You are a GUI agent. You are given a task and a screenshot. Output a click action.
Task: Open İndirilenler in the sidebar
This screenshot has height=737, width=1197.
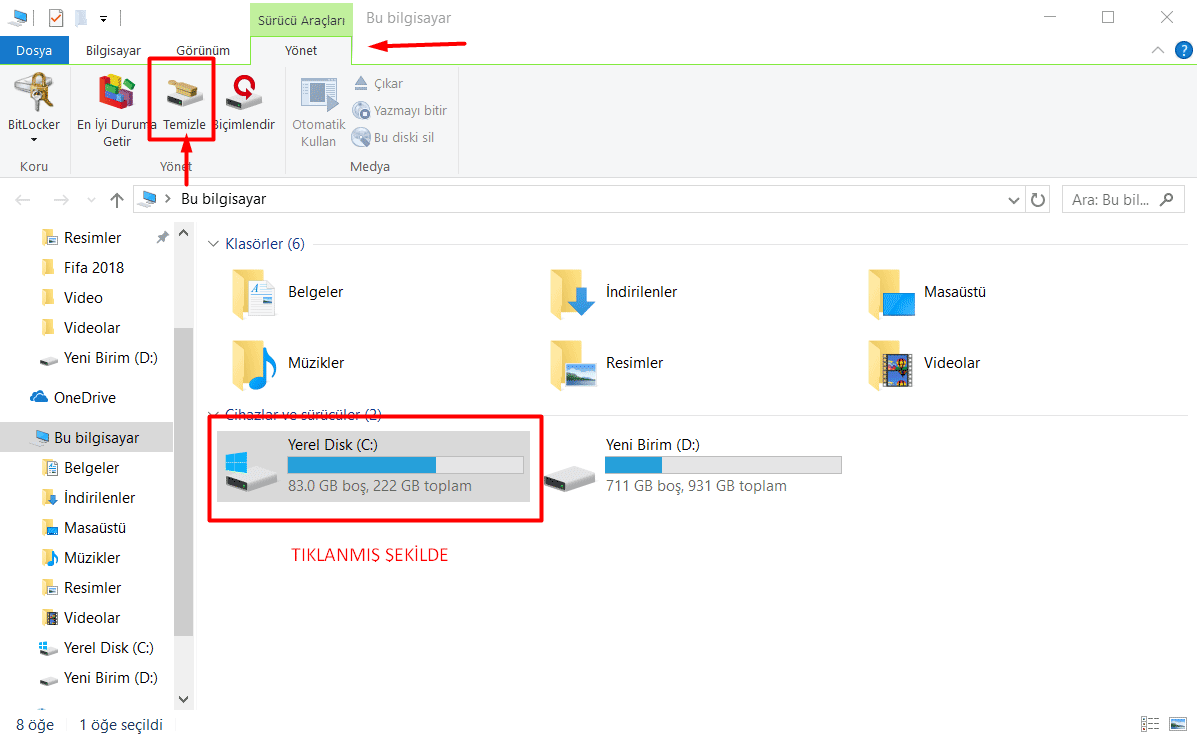[x=99, y=498]
